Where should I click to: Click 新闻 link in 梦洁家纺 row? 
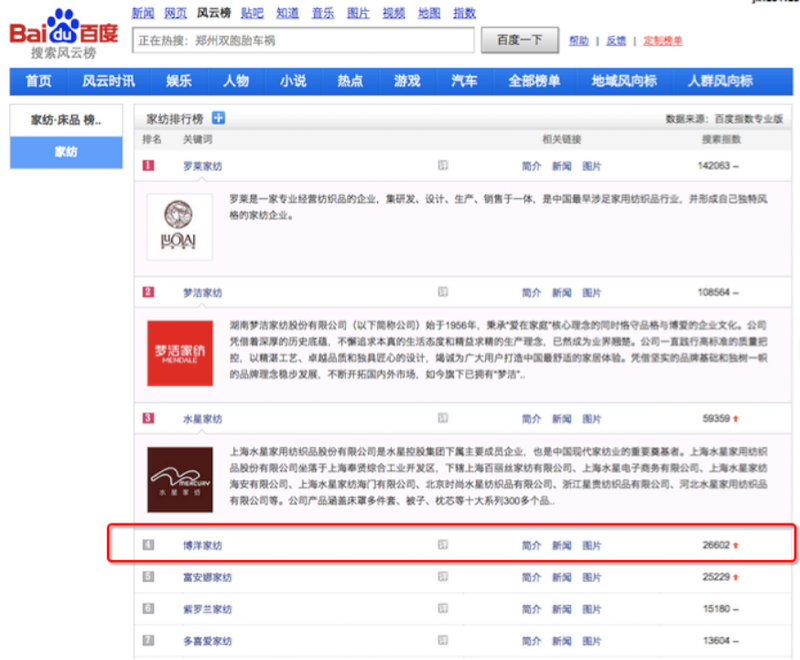point(562,292)
